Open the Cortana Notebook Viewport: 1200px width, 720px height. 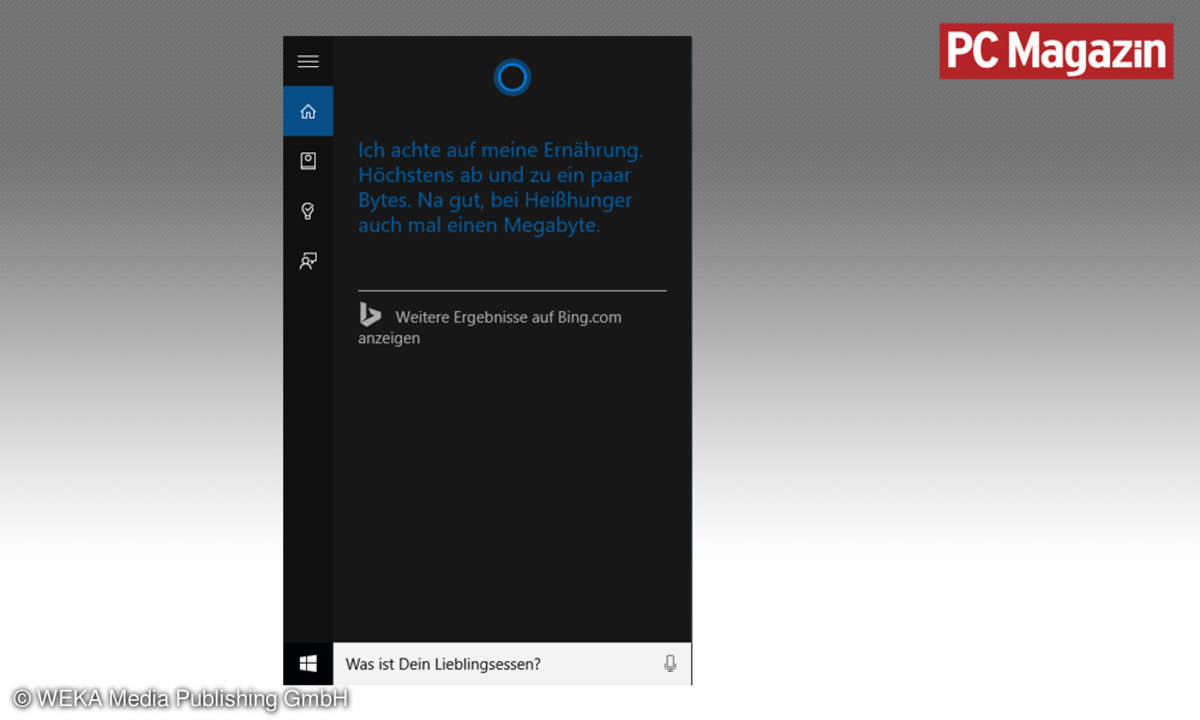point(308,161)
